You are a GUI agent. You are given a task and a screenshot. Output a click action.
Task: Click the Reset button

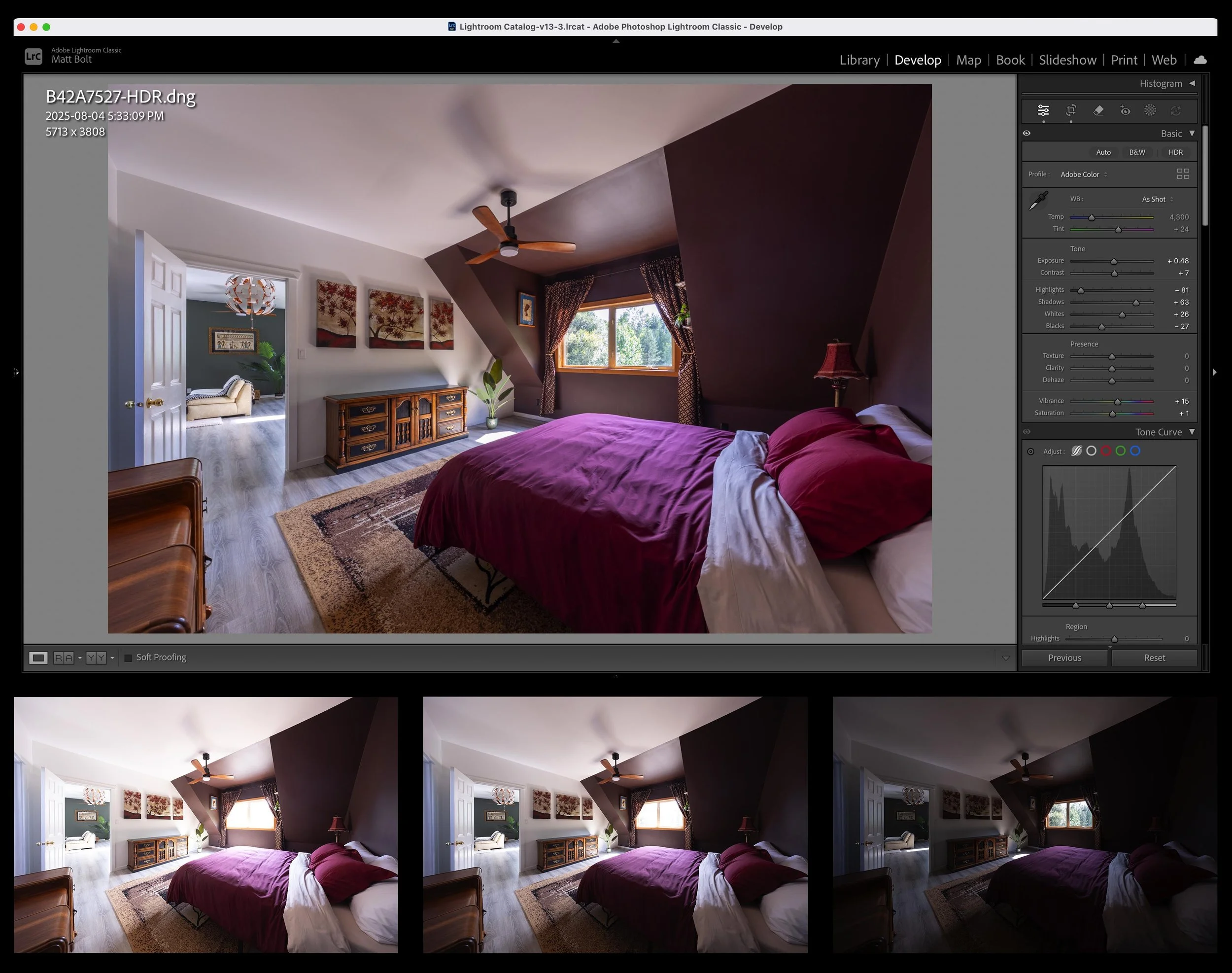click(1154, 658)
